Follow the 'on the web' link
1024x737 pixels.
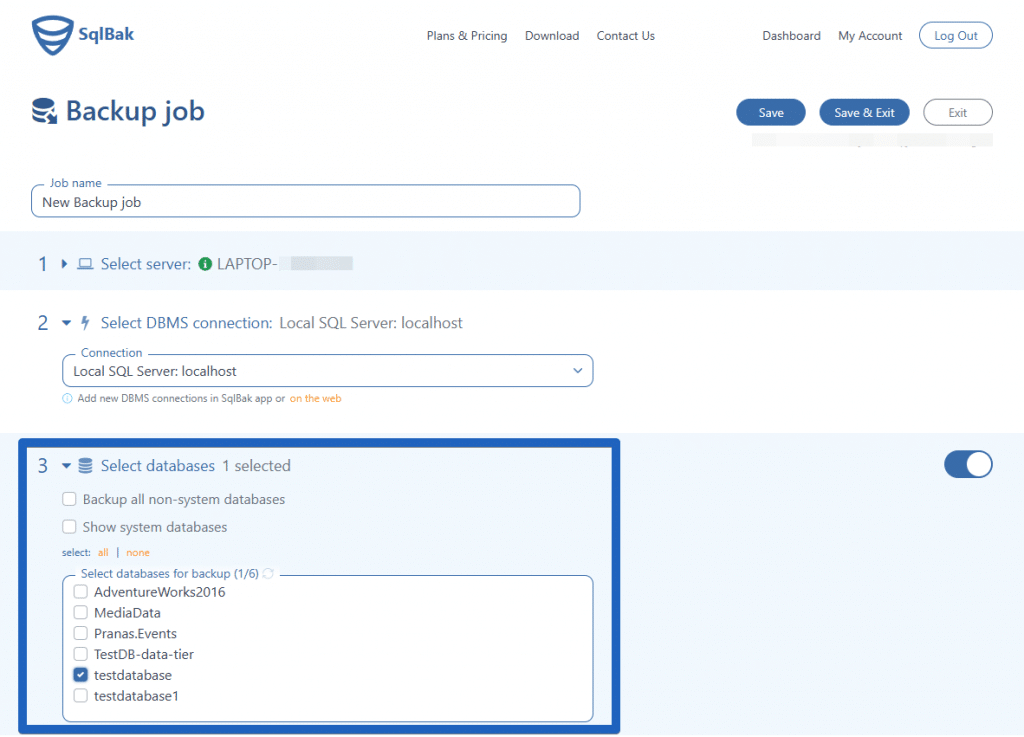coord(315,398)
